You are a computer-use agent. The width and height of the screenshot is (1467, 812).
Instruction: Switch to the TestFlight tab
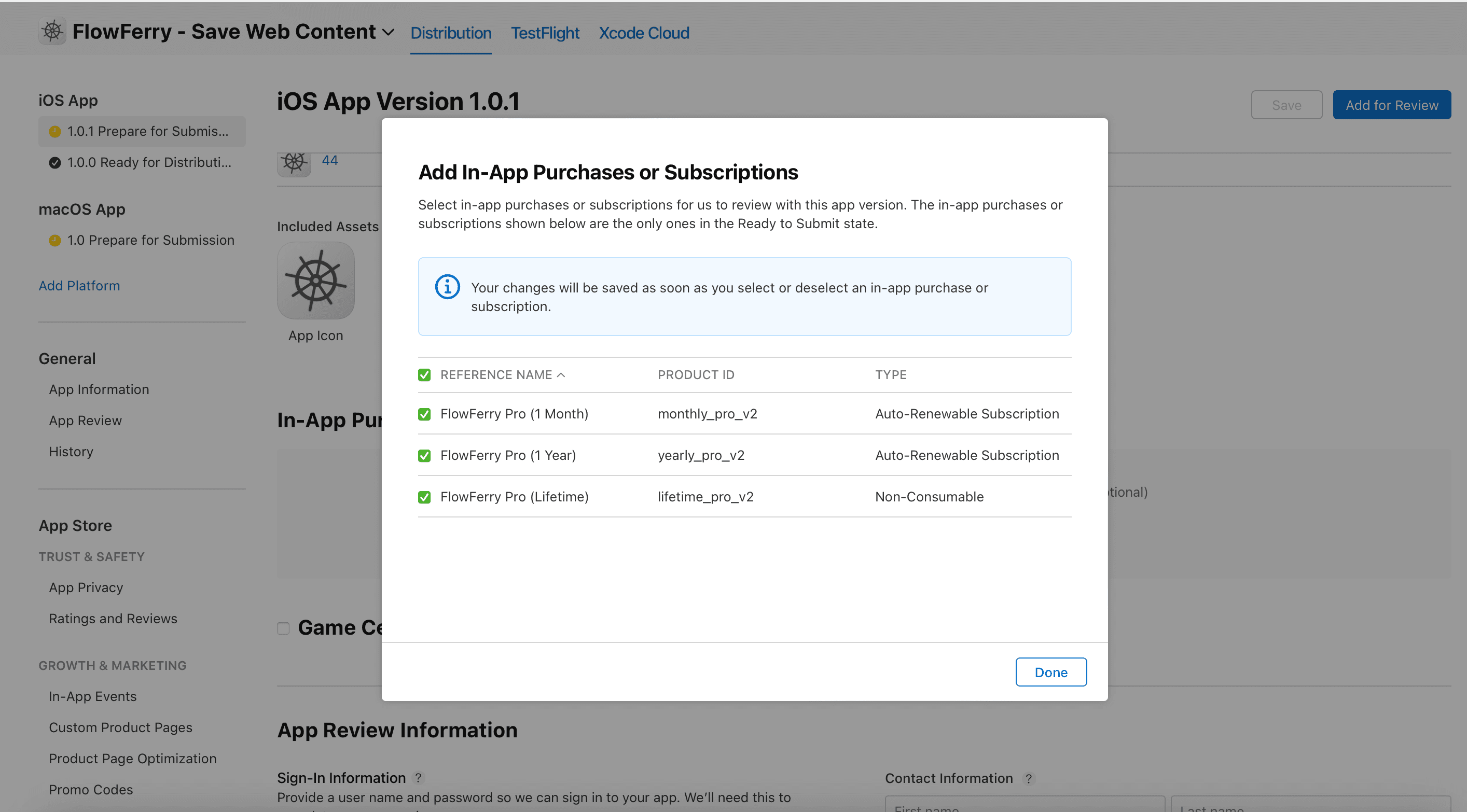545,33
